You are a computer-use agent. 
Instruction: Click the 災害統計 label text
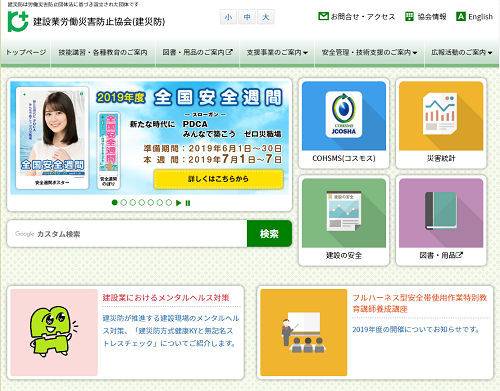coord(441,158)
